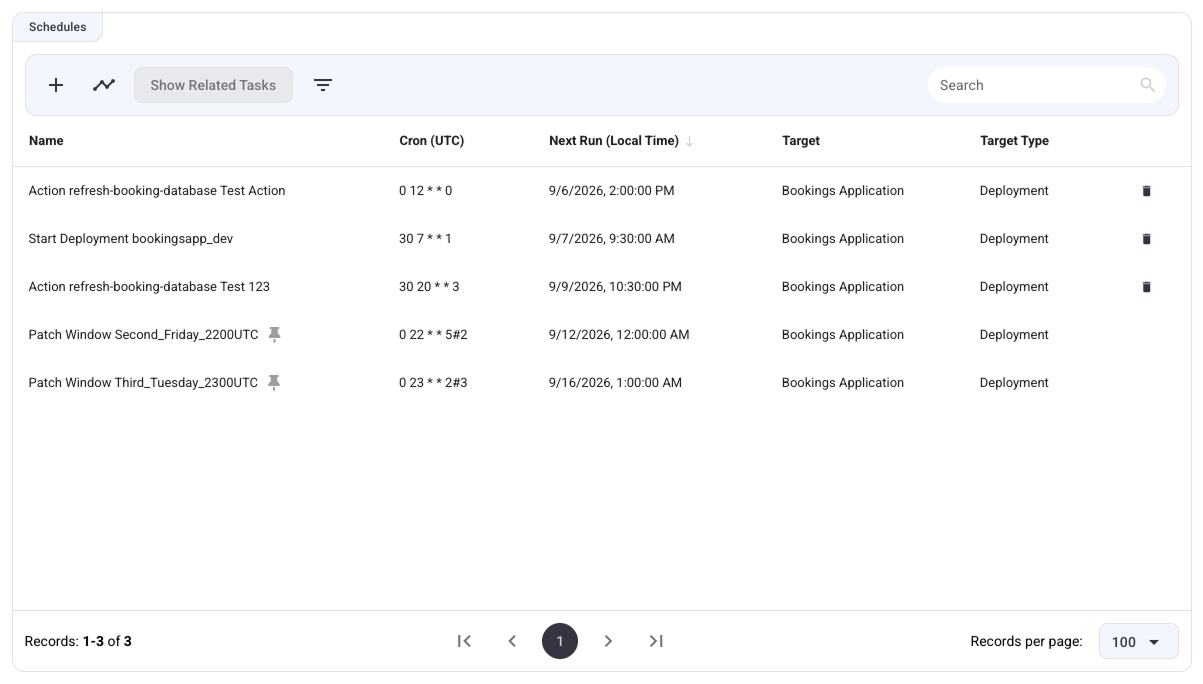Sort by Target column header

pos(801,141)
